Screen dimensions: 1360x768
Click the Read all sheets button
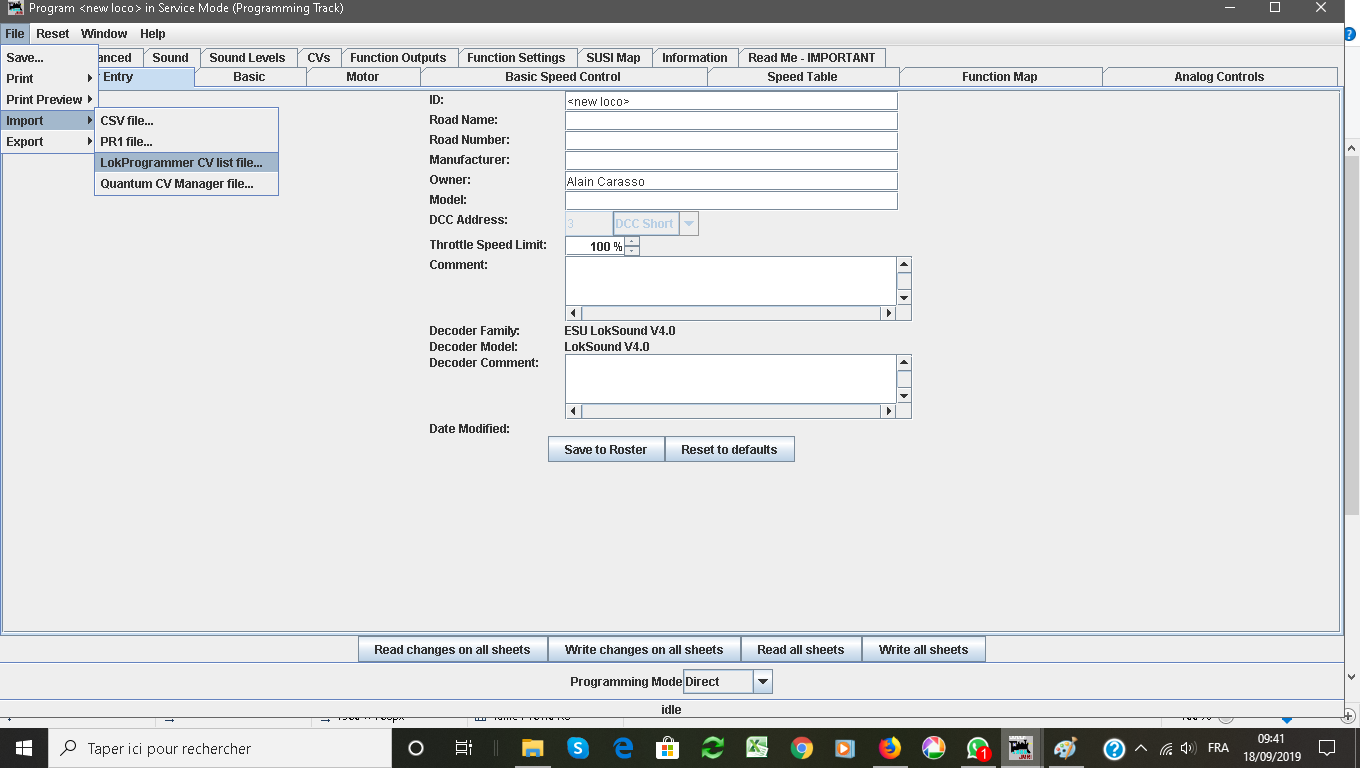[x=800, y=649]
